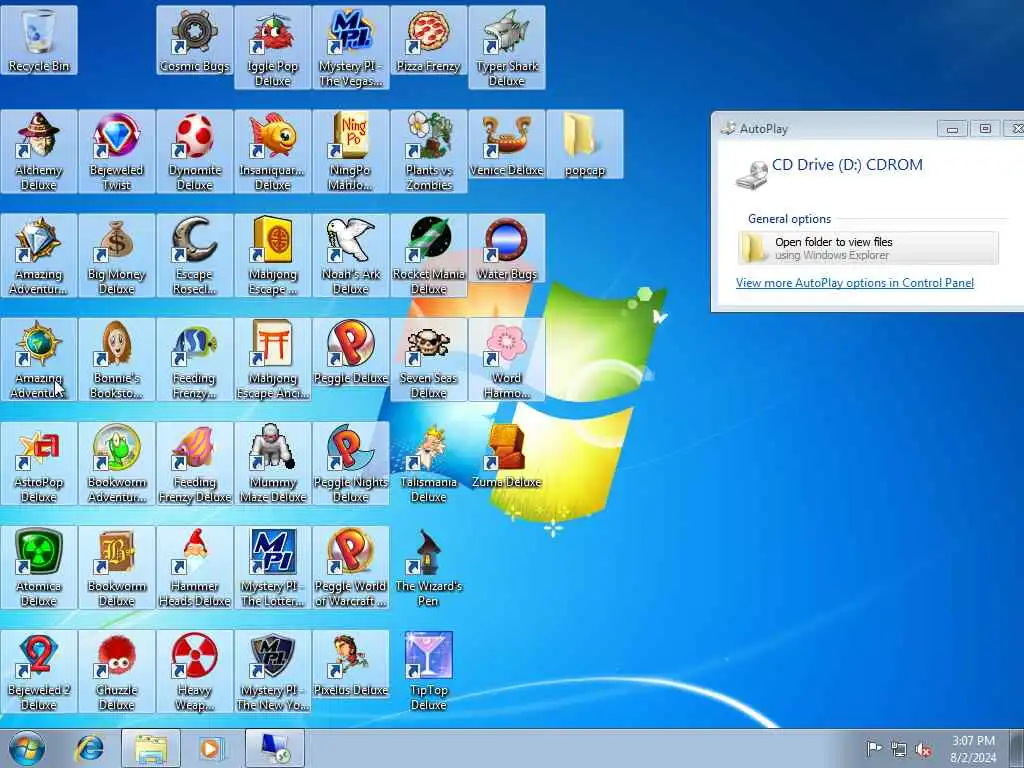The width and height of the screenshot is (1024, 768).
Task: Click the Chuzzle Deluxe shortcut
Action: pos(117,671)
